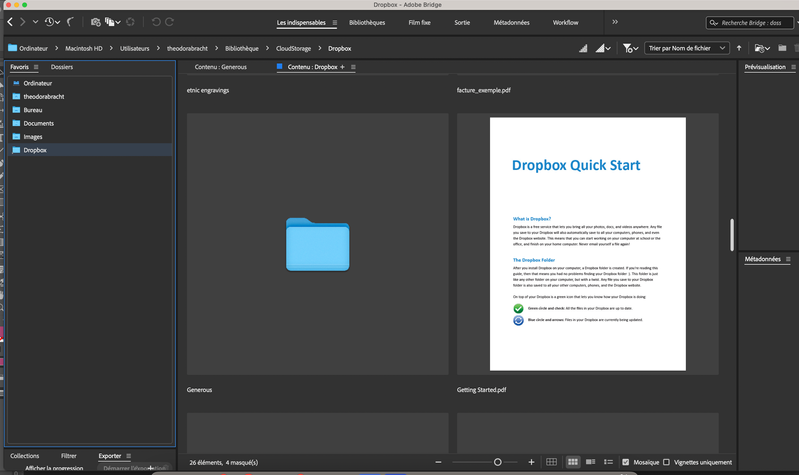Switch to thumbnails view icon
Image resolution: width=799 pixels, height=475 pixels.
(573, 462)
